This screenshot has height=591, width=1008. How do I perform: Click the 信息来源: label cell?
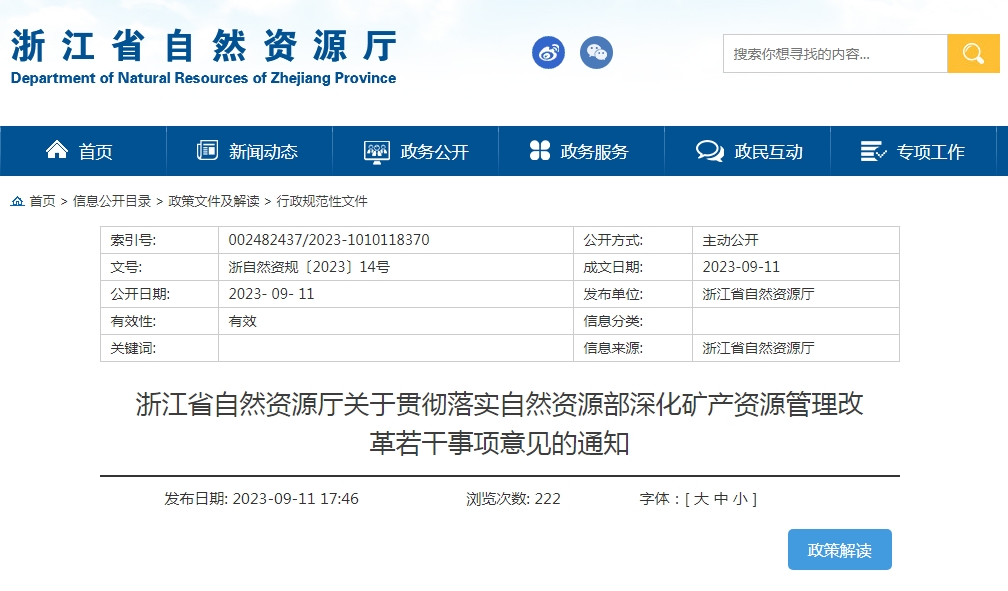(633, 348)
